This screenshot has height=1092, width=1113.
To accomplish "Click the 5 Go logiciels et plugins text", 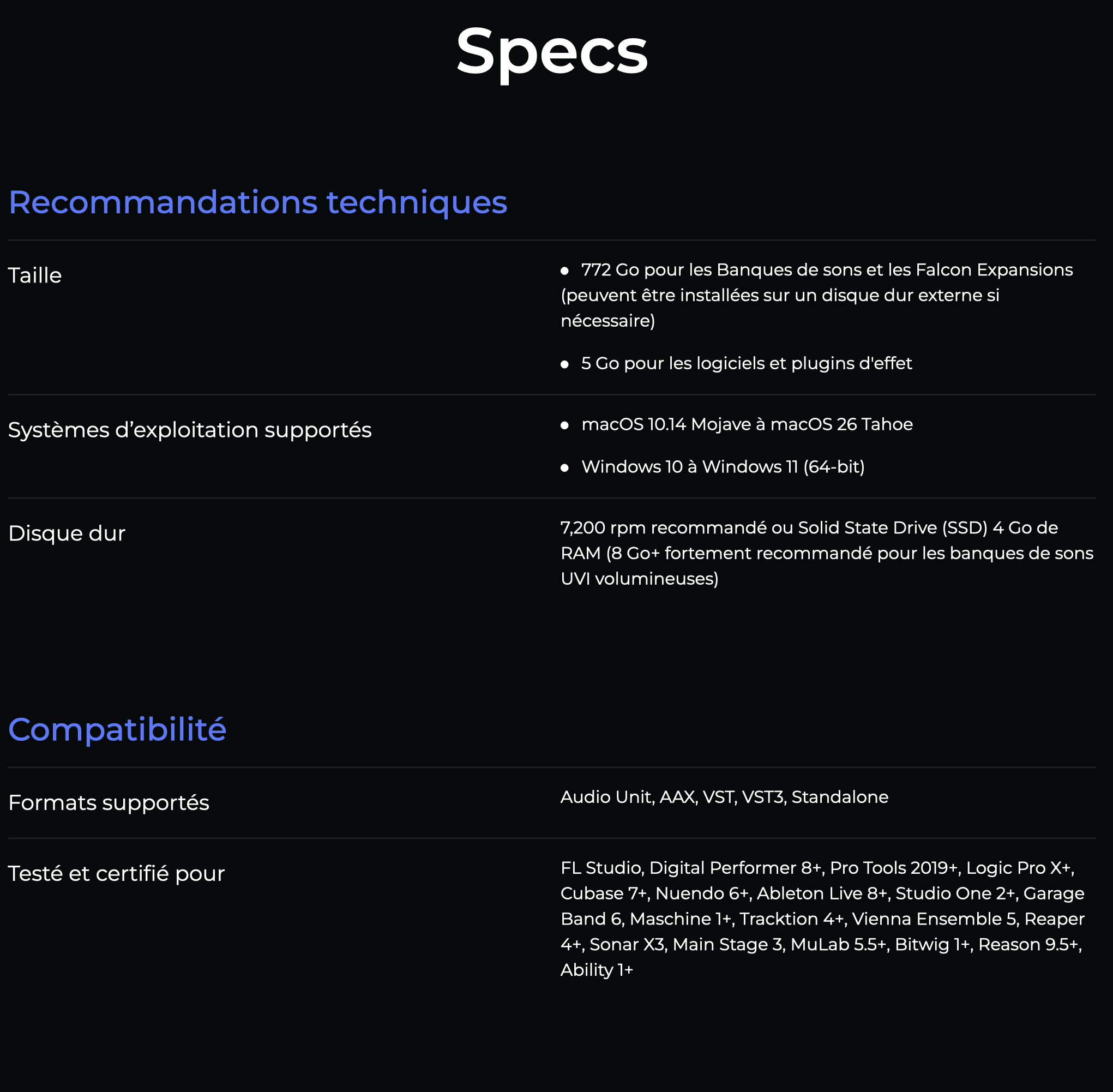I will click(x=746, y=363).
